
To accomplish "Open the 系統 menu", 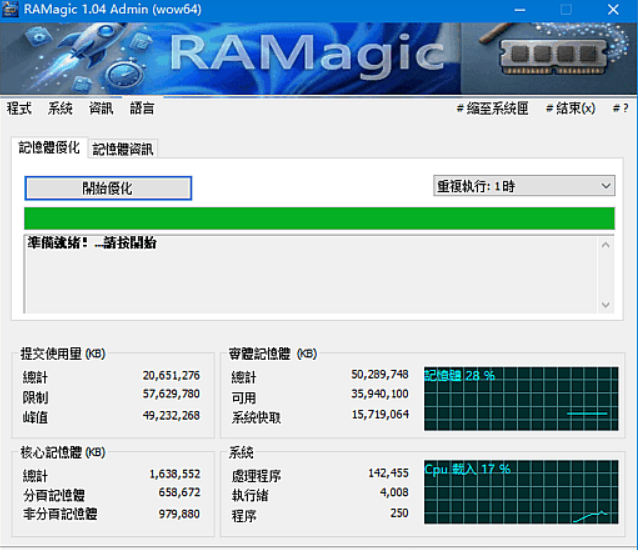I will click(x=60, y=109).
